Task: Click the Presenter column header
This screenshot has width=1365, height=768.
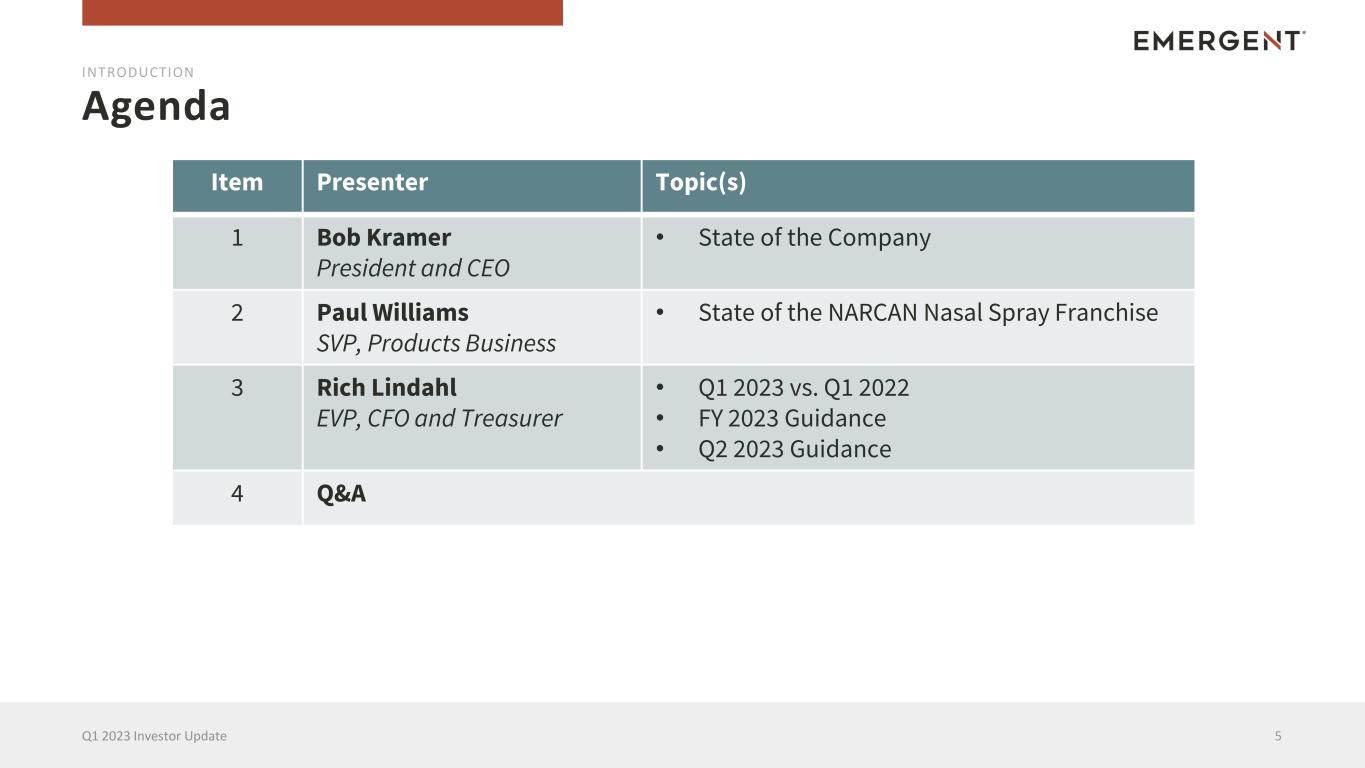Action: pos(372,183)
